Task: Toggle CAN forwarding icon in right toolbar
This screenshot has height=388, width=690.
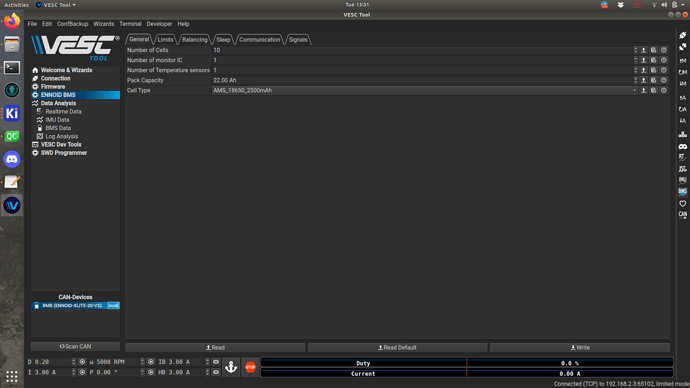Action: [x=683, y=215]
